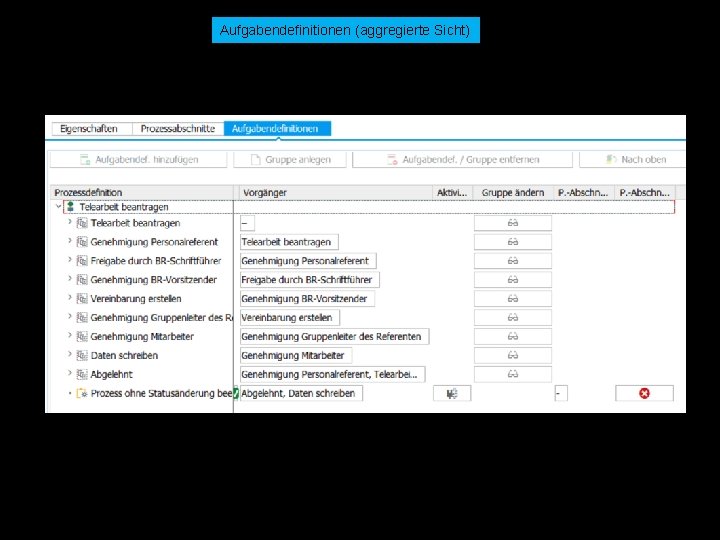The width and height of the screenshot is (720, 540).
Task: Expand Vereinbarung erstellen row
Action: pyautogui.click(x=70, y=298)
